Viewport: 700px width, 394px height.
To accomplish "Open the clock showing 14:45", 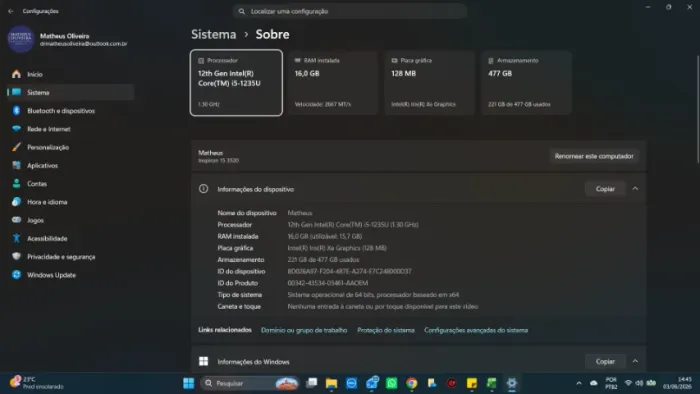I will pyautogui.click(x=677, y=383).
